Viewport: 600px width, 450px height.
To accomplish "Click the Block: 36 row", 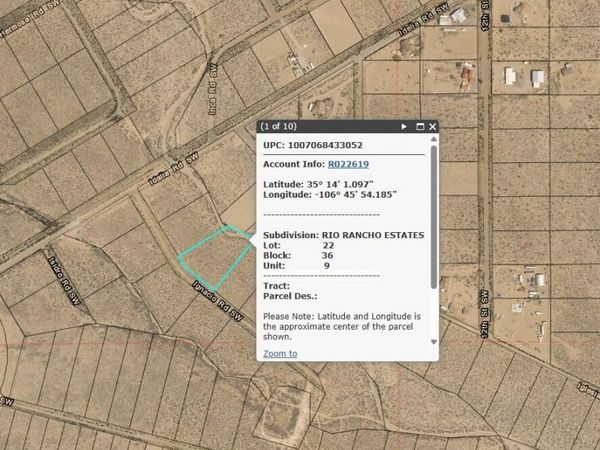I will pyautogui.click(x=298, y=255).
